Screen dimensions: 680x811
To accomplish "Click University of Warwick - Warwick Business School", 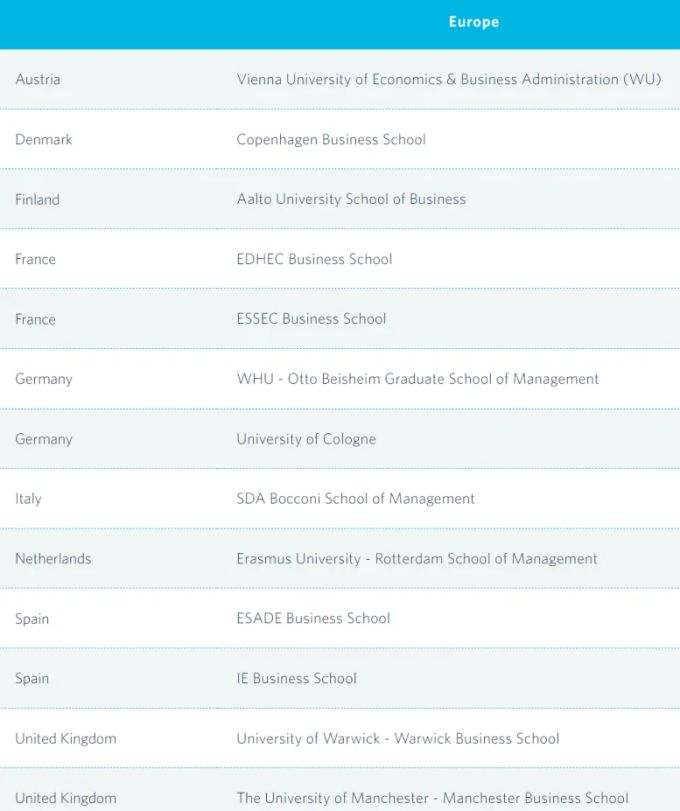I will pyautogui.click(x=397, y=739).
